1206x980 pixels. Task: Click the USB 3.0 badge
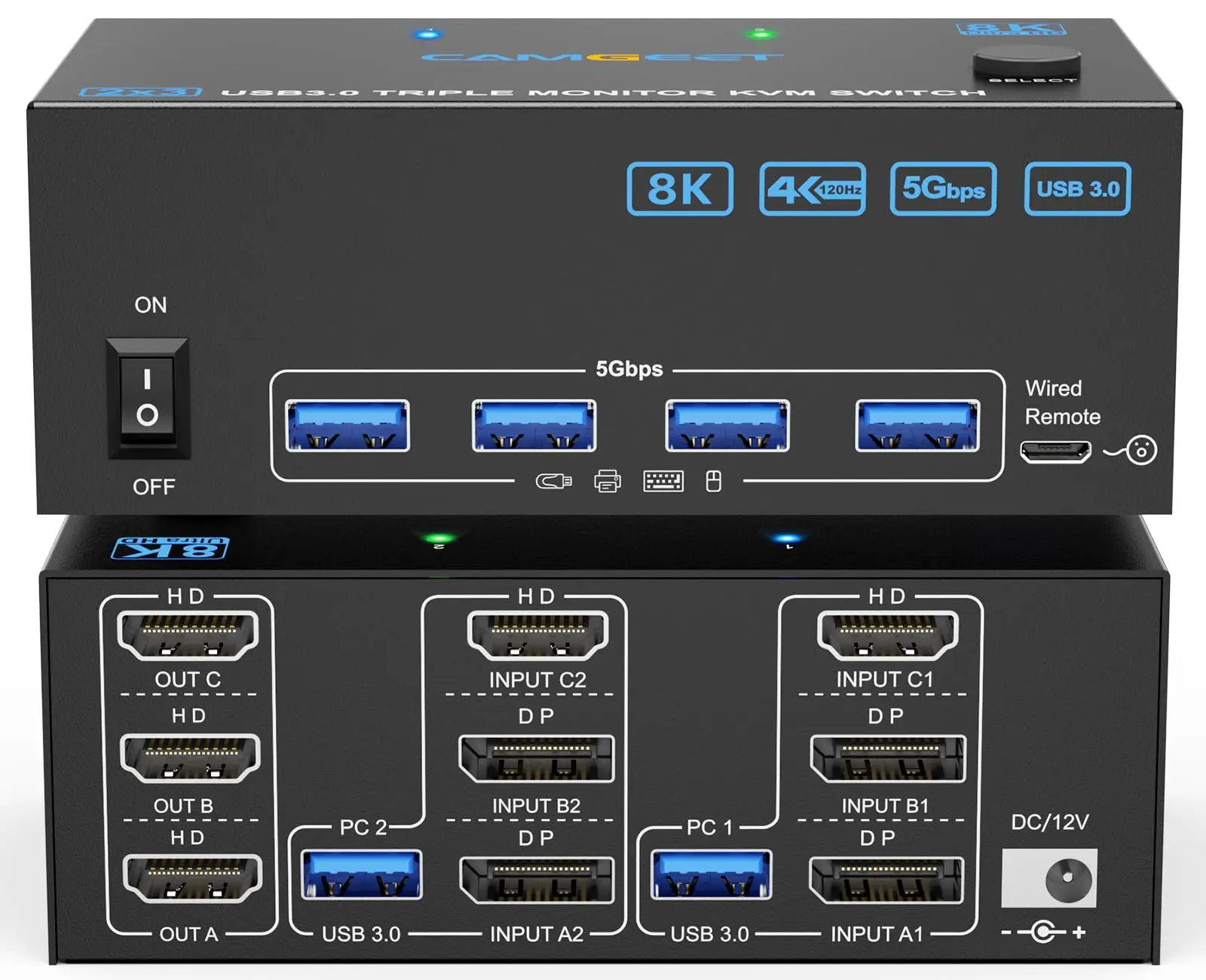tap(1077, 188)
